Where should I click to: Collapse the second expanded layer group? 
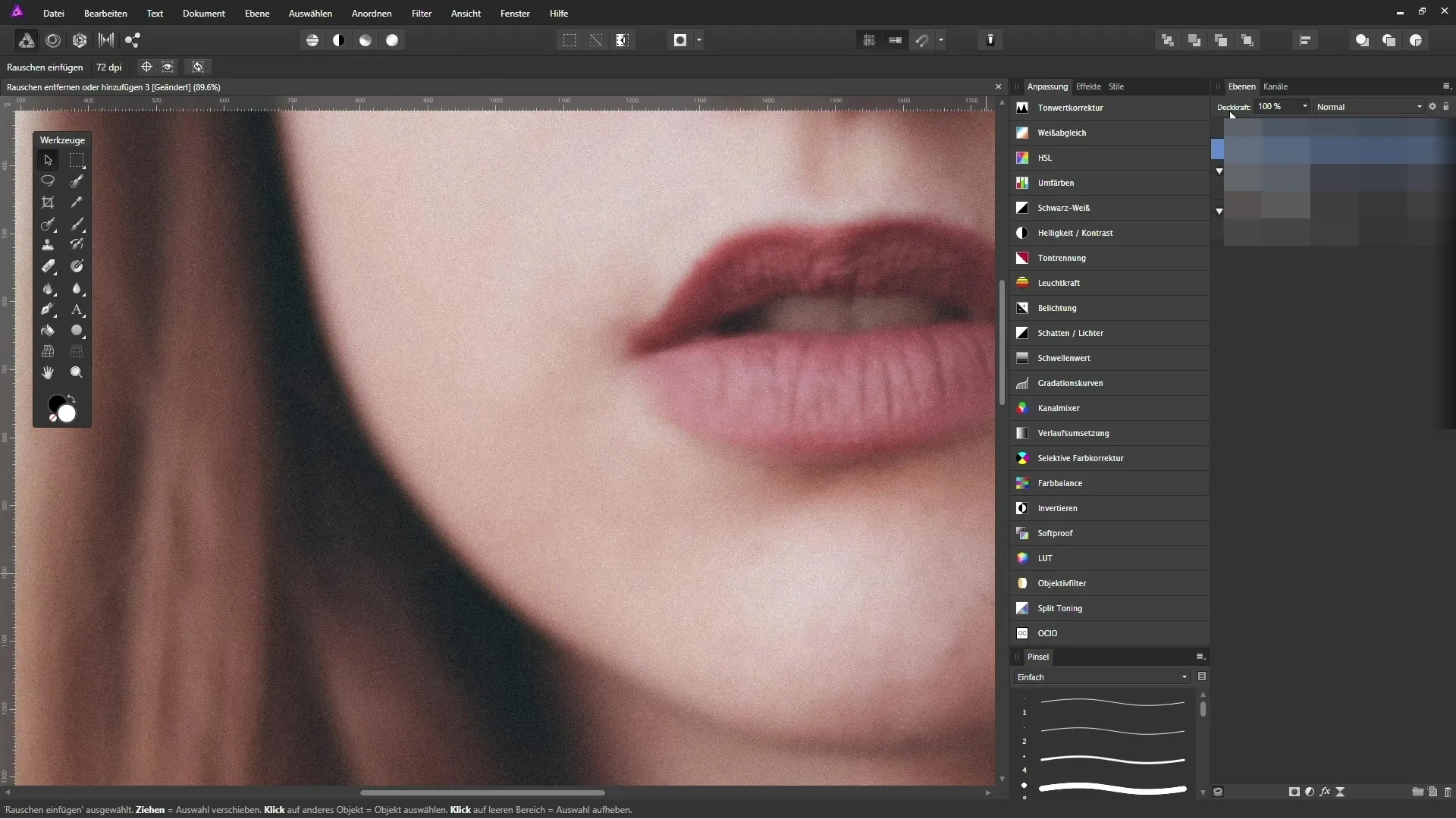1219,212
